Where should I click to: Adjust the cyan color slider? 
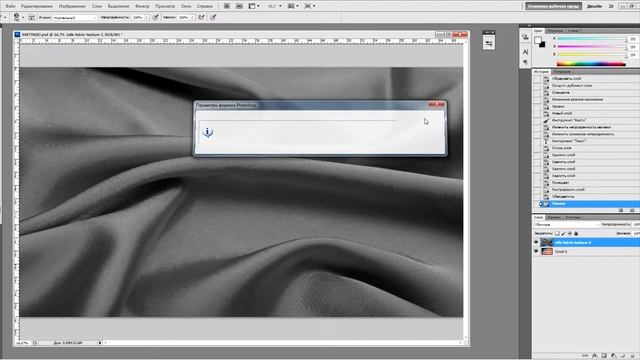point(591,39)
